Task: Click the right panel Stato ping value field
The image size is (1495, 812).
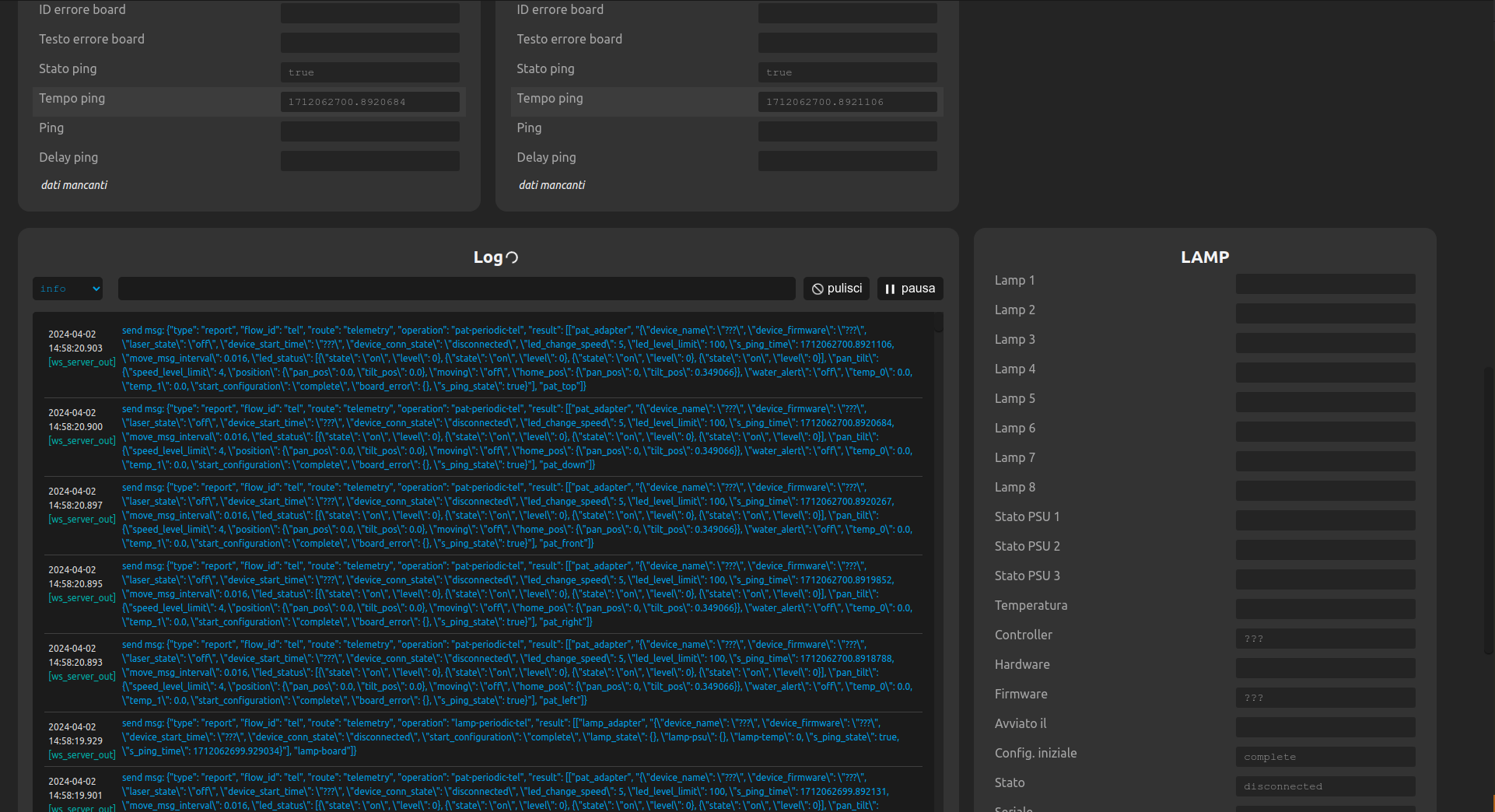Action: [847, 72]
